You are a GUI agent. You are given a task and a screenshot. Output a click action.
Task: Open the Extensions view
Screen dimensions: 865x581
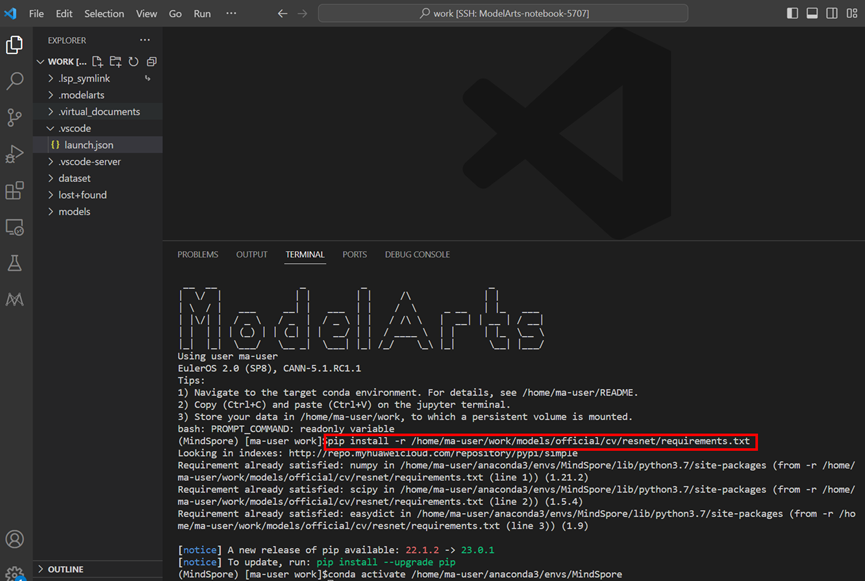[x=14, y=190]
